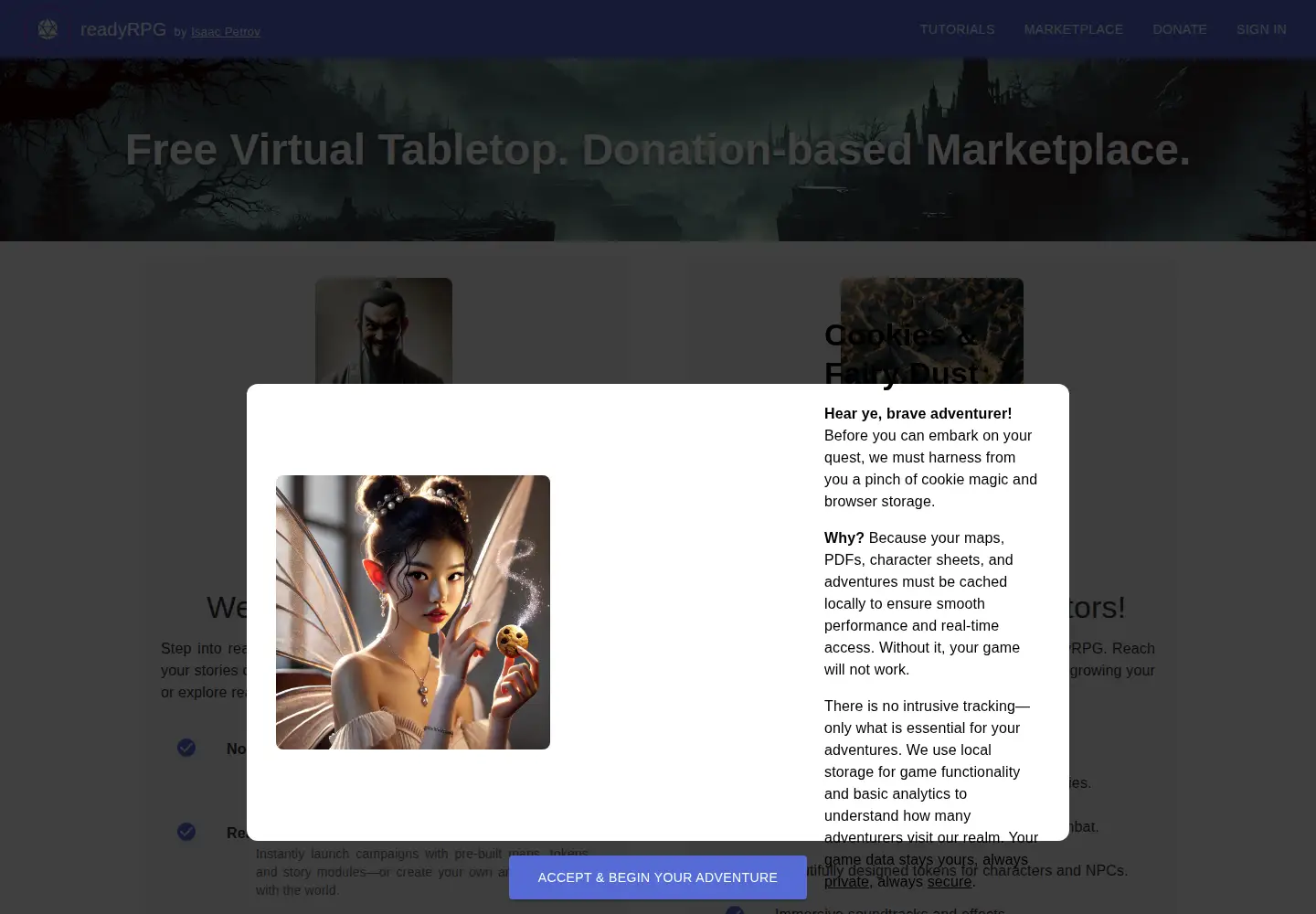Open the Isaac Petrov author link
This screenshot has width=1316, height=914.
(x=226, y=32)
